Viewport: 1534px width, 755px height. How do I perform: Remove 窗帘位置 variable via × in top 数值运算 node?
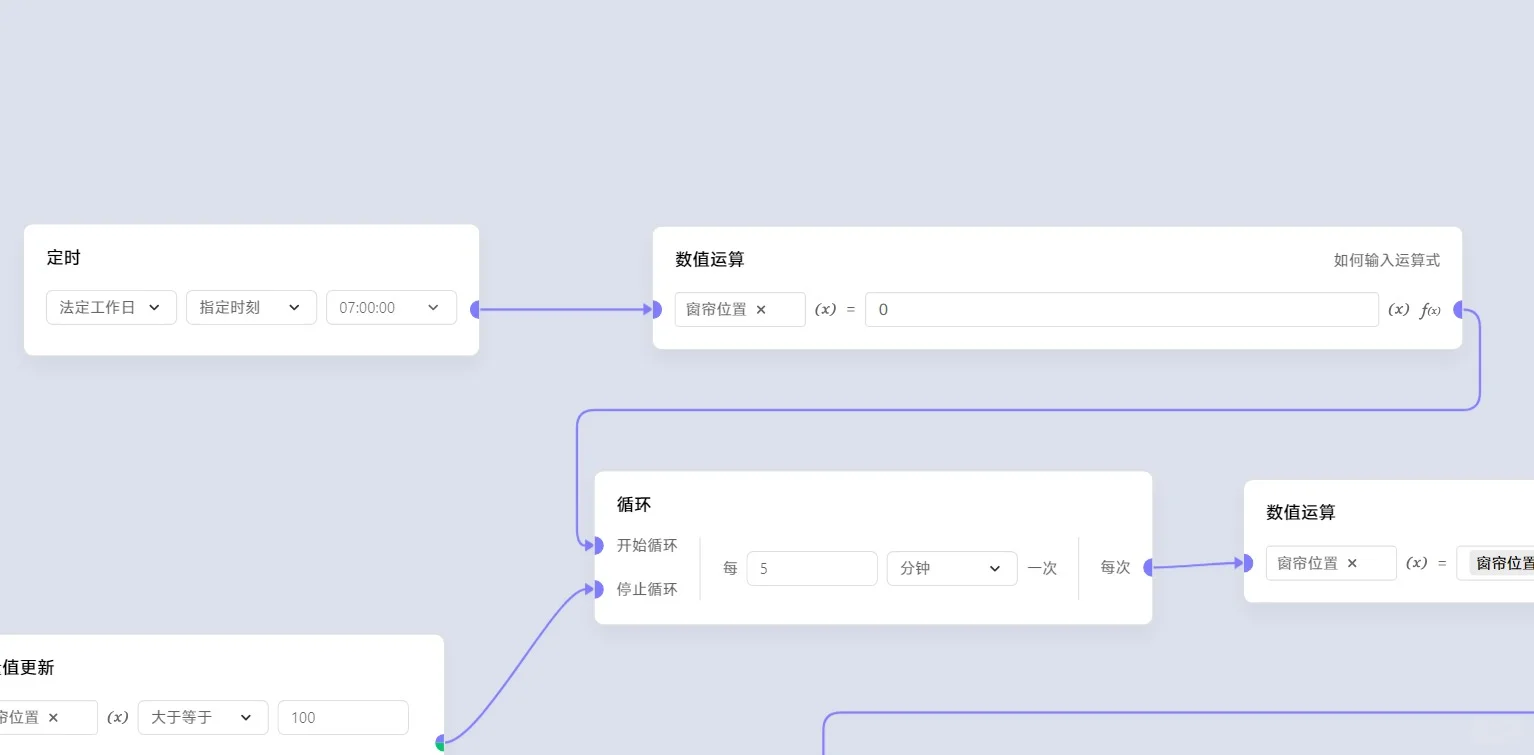coord(760,310)
